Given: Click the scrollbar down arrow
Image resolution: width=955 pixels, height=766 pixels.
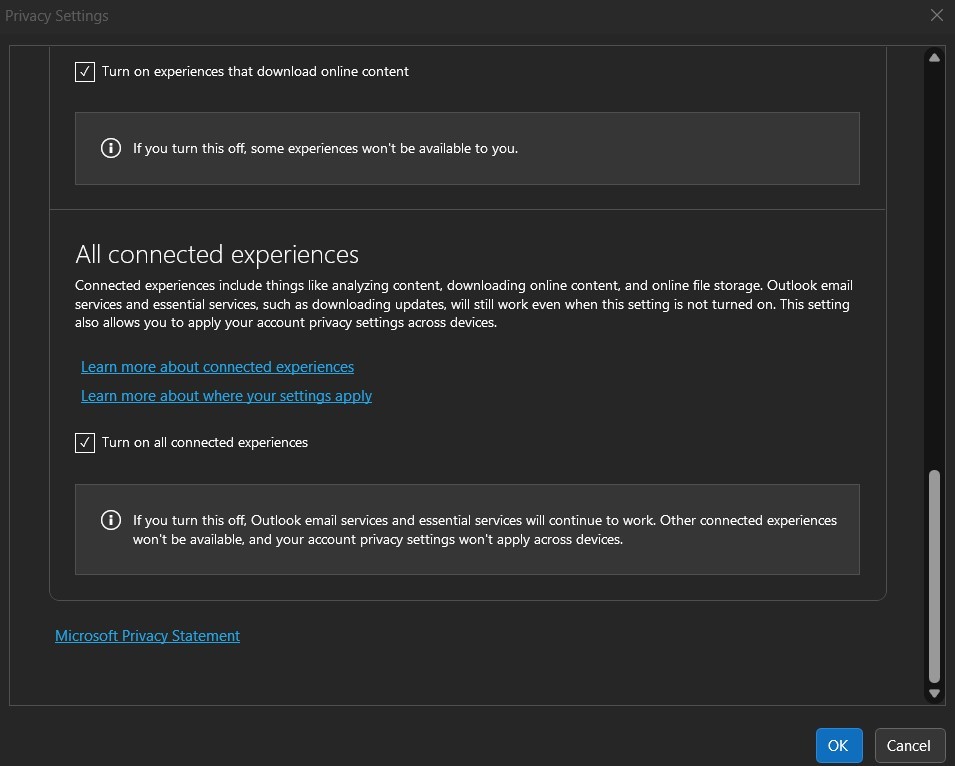Looking at the screenshot, I should pos(934,692).
